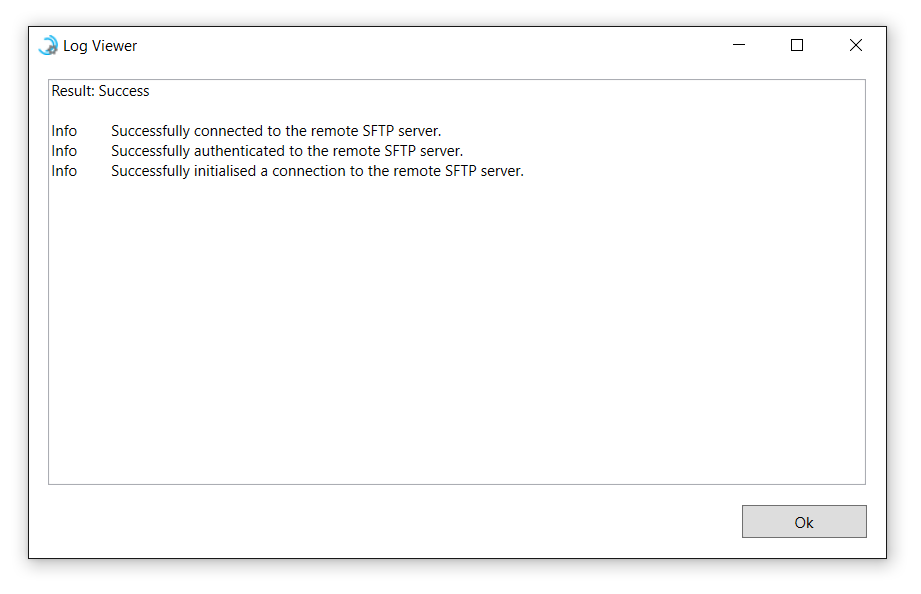Viewport: 921px width, 594px height.
Task: Click the Log Viewer app icon in title bar
Action: (x=48, y=45)
